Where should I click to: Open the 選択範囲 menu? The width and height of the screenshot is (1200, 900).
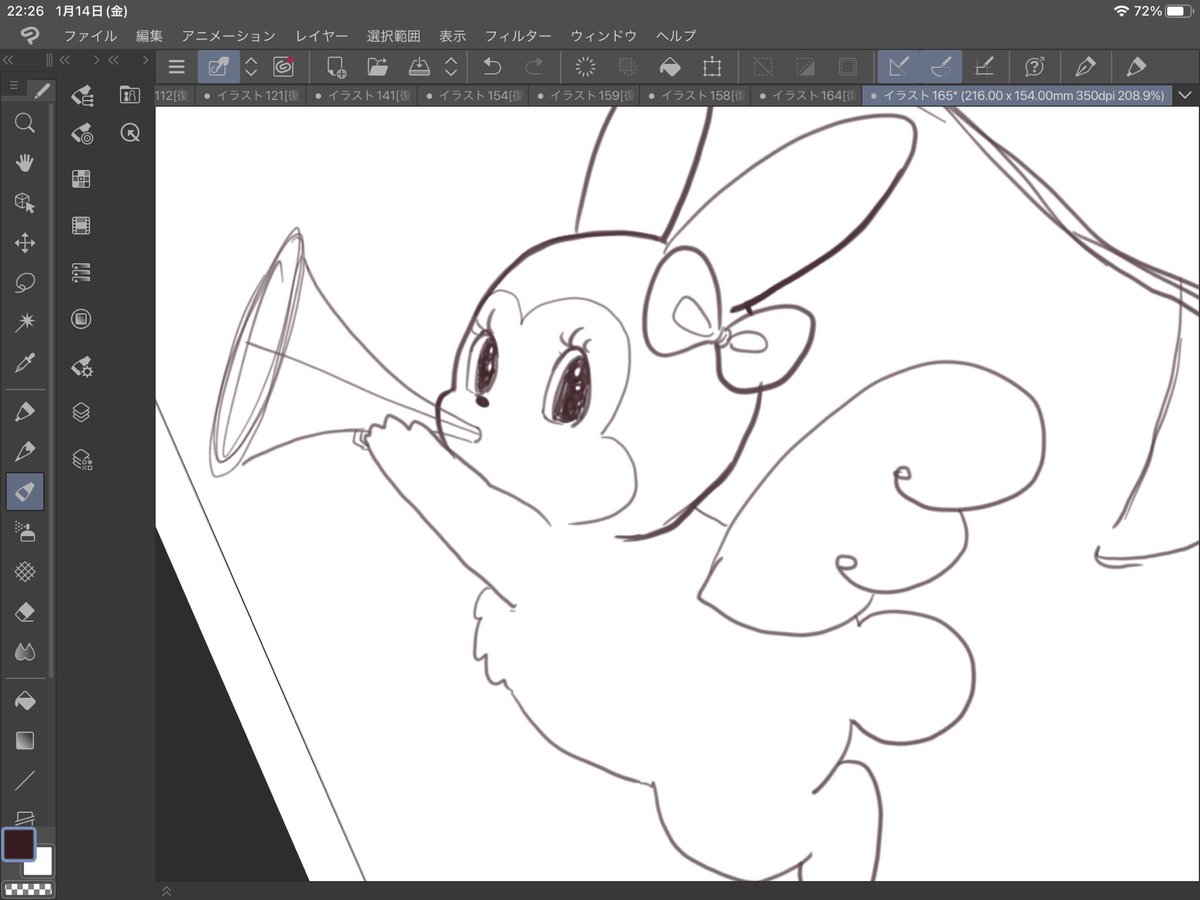click(x=393, y=36)
